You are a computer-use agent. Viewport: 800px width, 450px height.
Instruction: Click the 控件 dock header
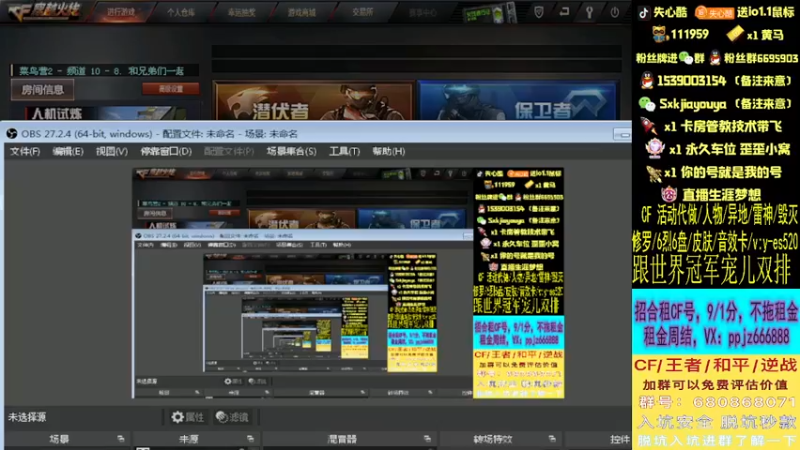coord(620,439)
